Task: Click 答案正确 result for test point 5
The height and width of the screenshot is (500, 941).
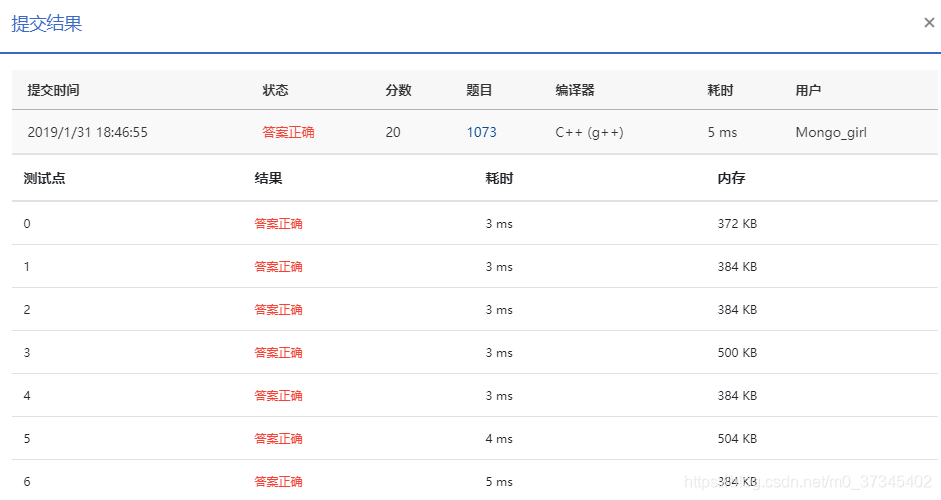Action: 278,439
